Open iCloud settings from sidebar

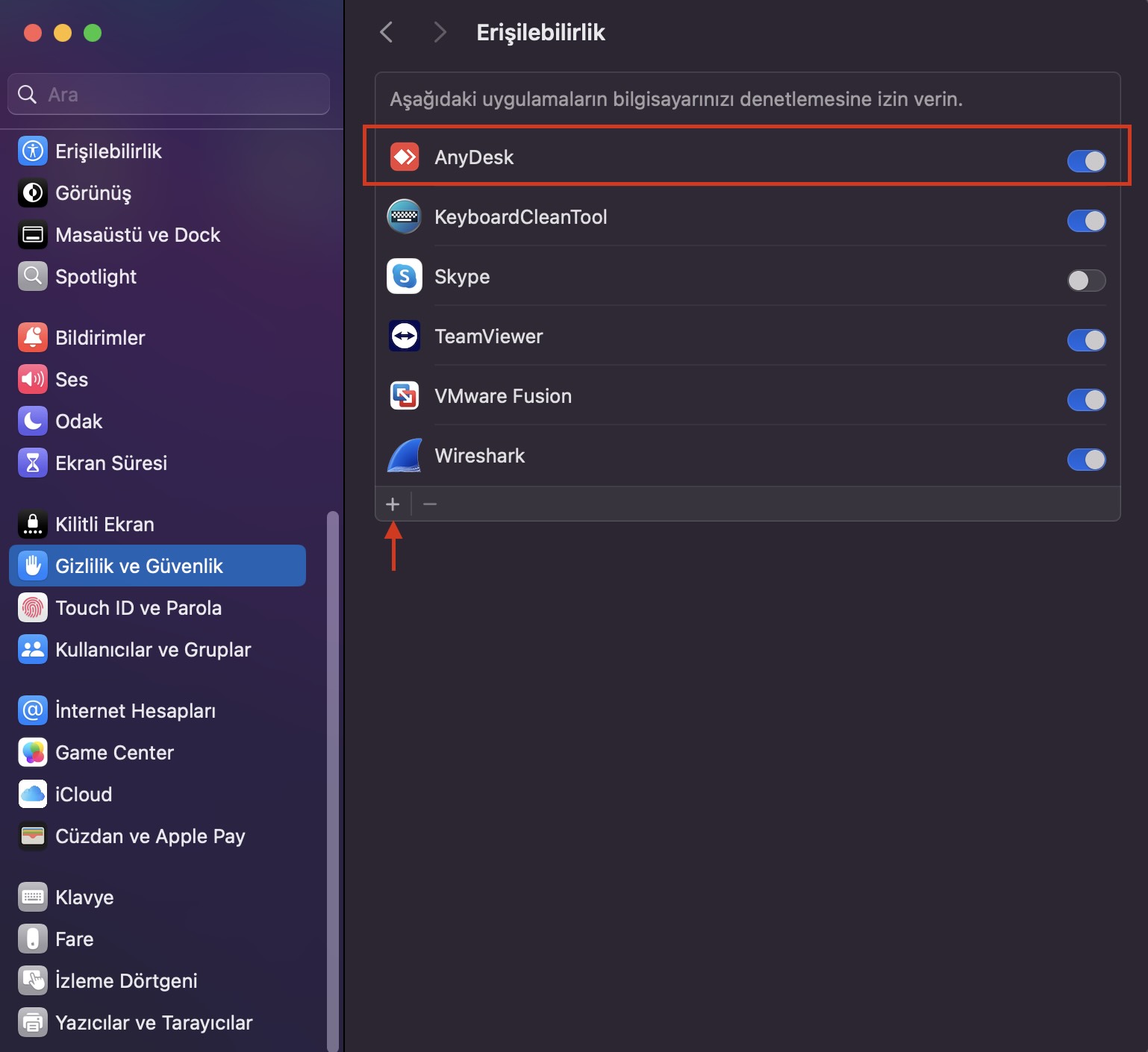(84, 795)
